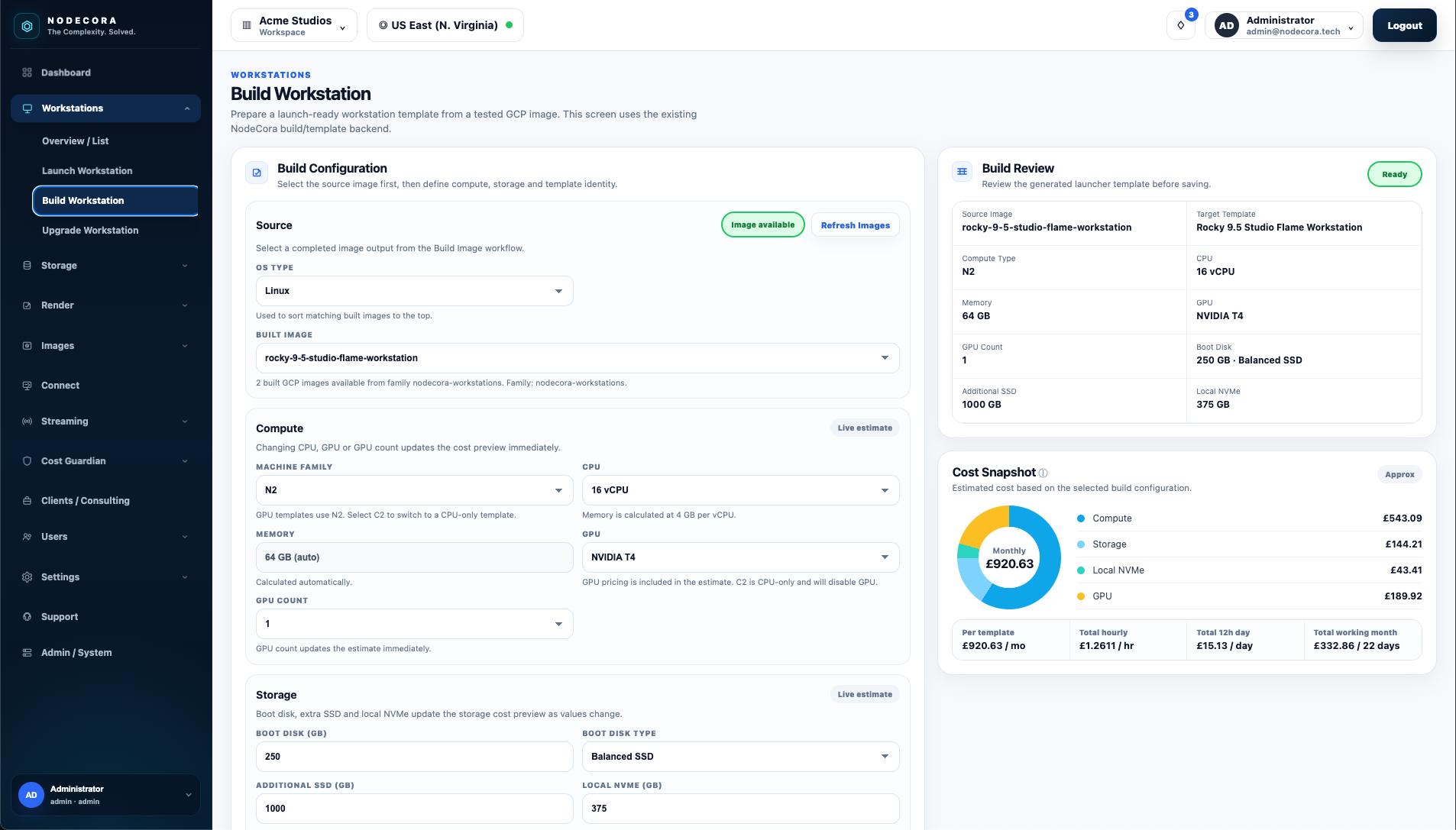Open the US East (N. Virginia) region selector
The width and height of the screenshot is (1456, 830).
click(x=445, y=25)
